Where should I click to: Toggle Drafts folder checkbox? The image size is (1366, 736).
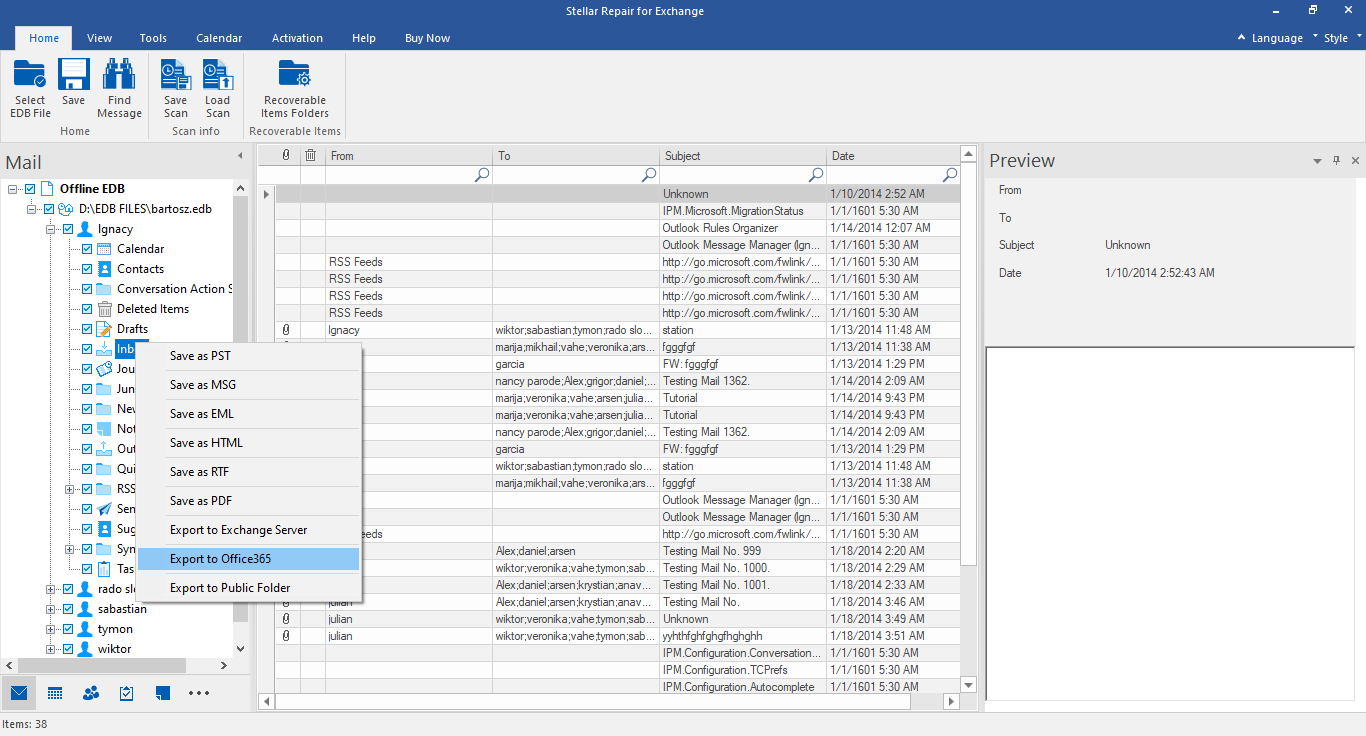click(x=87, y=329)
